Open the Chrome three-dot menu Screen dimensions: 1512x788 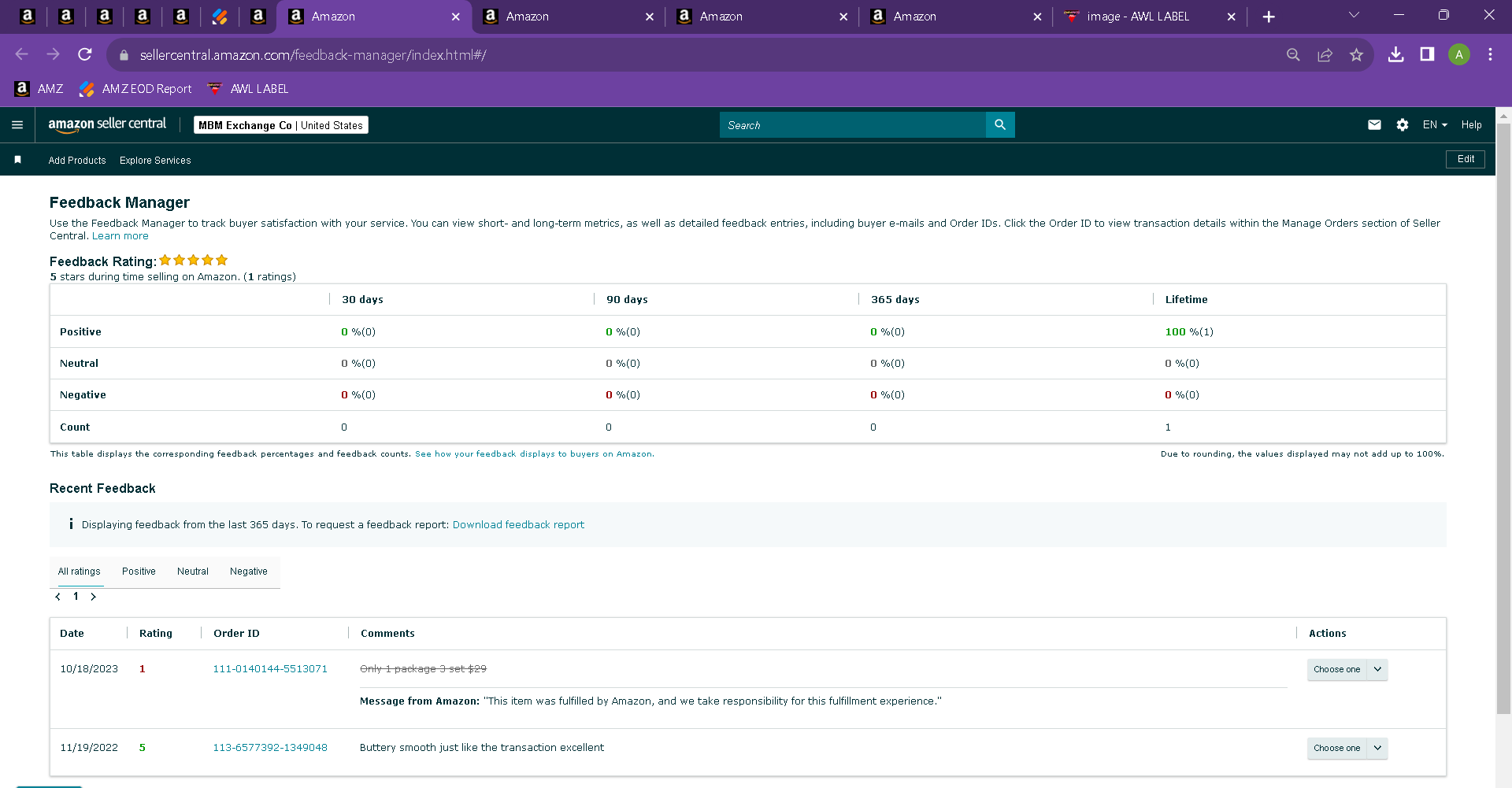(1490, 54)
